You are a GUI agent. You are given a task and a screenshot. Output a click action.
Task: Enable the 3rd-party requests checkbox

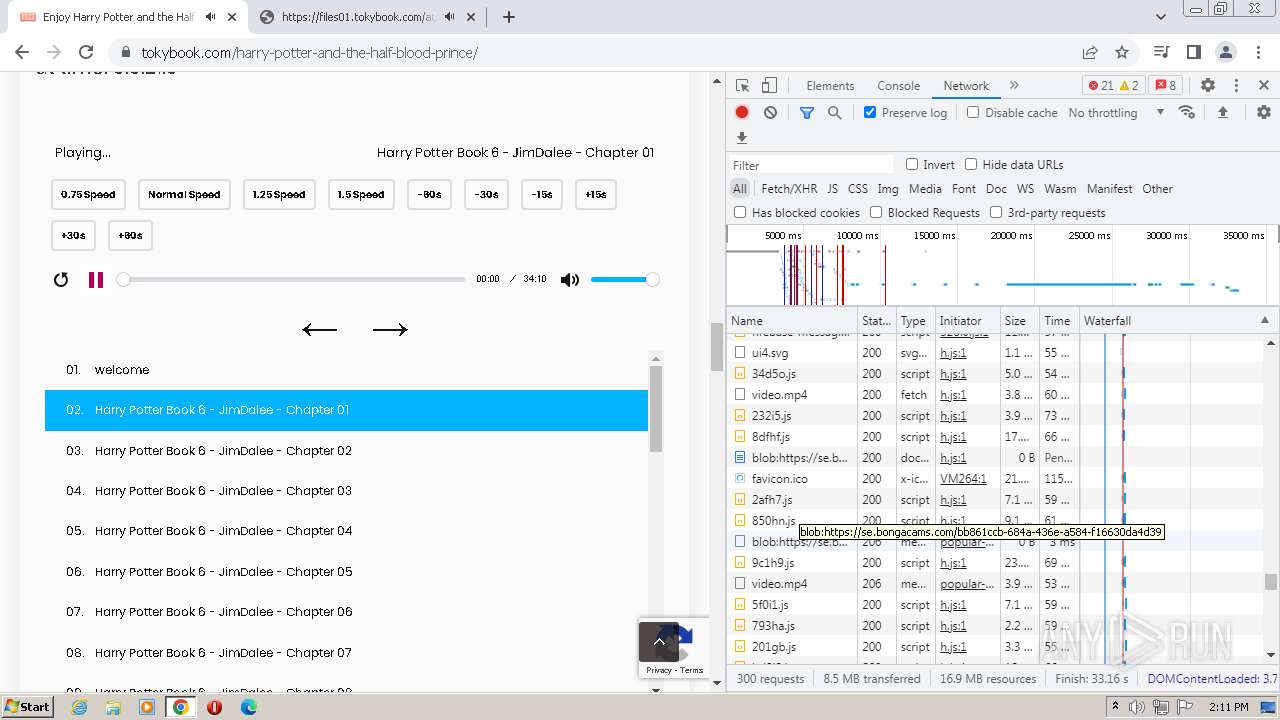996,212
